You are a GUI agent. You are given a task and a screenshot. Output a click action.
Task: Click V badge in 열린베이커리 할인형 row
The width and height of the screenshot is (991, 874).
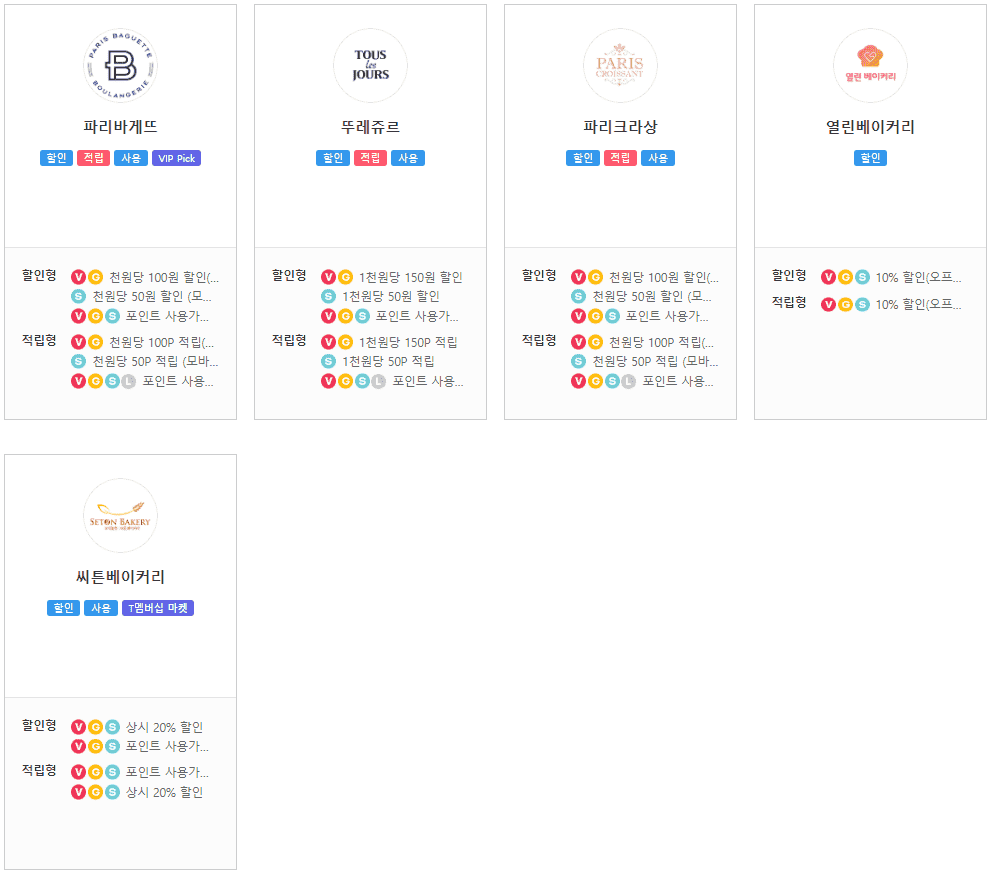coord(829,277)
